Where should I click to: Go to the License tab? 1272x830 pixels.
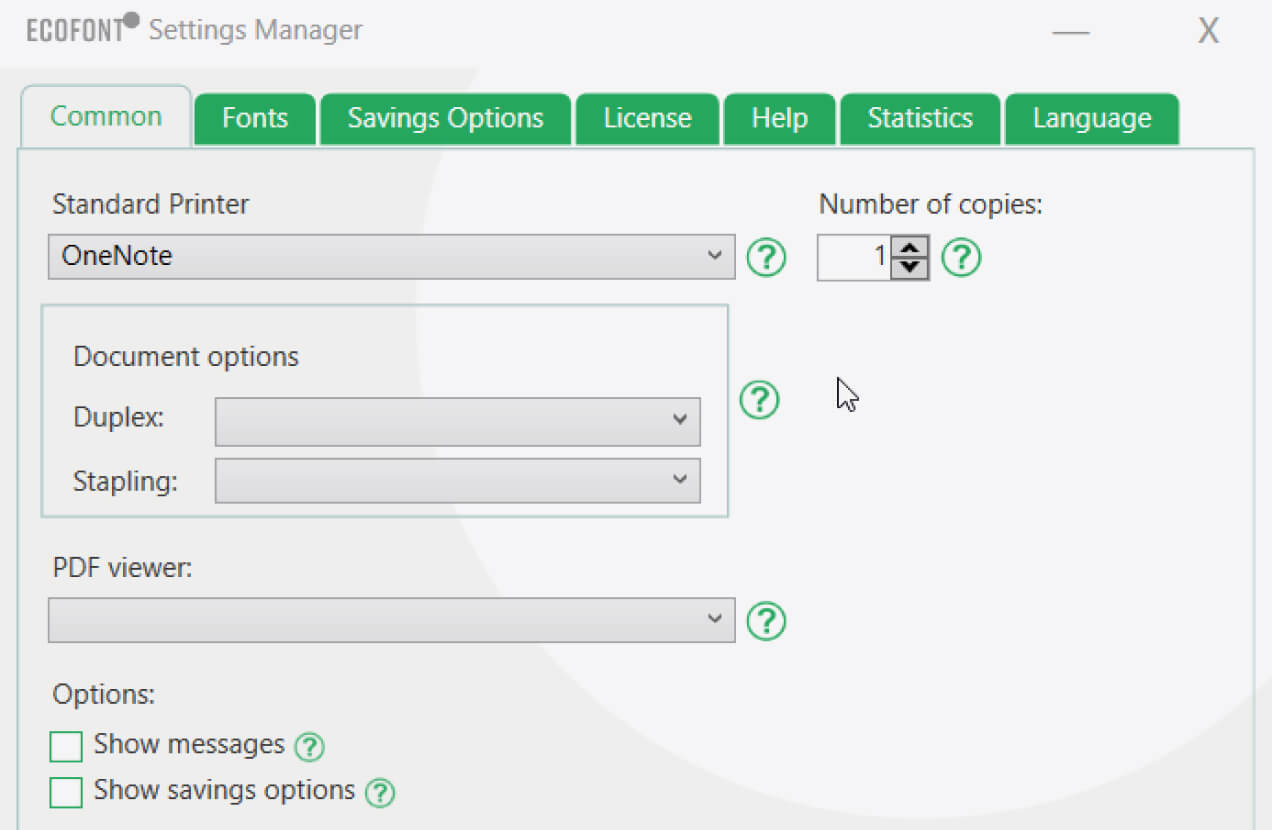(x=647, y=118)
